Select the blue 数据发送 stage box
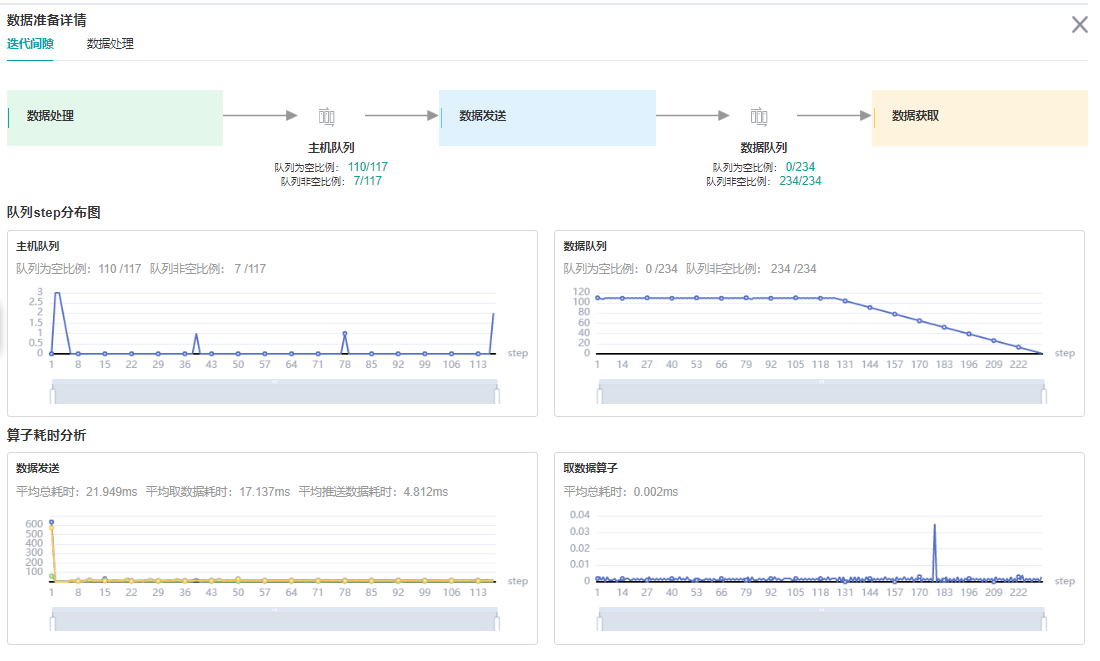This screenshot has width=1100, height=661. 547,118
